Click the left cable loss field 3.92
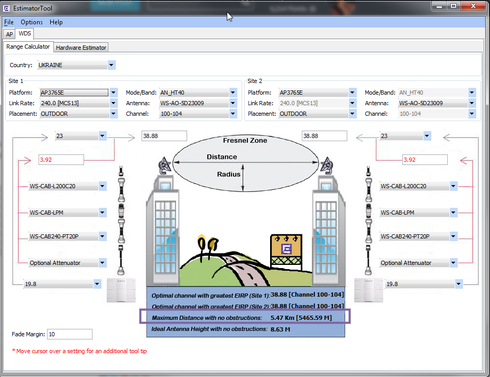The width and height of the screenshot is (490, 377). coord(61,160)
